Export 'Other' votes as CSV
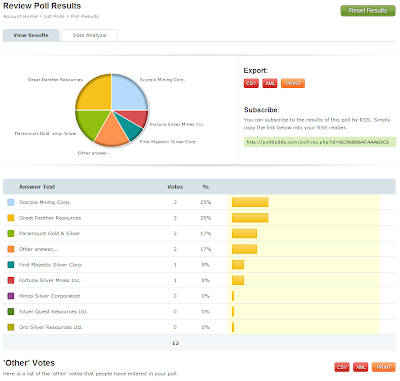 342,367
